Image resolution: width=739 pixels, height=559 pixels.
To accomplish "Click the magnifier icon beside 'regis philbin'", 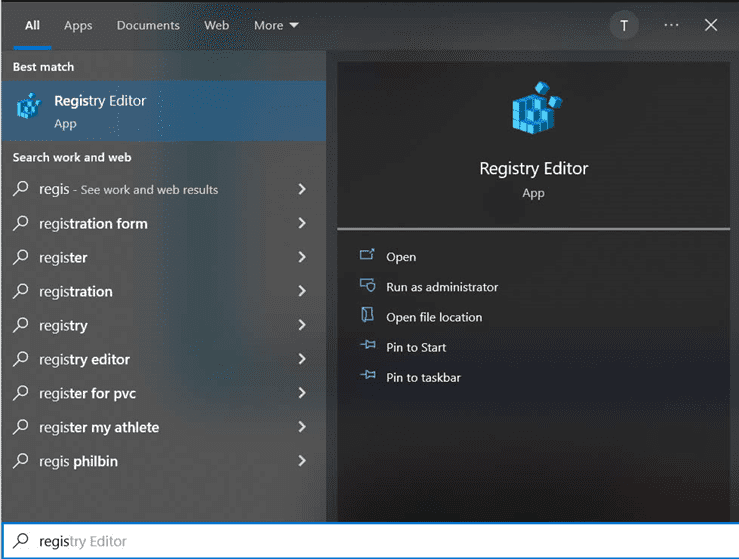I will tap(21, 460).
